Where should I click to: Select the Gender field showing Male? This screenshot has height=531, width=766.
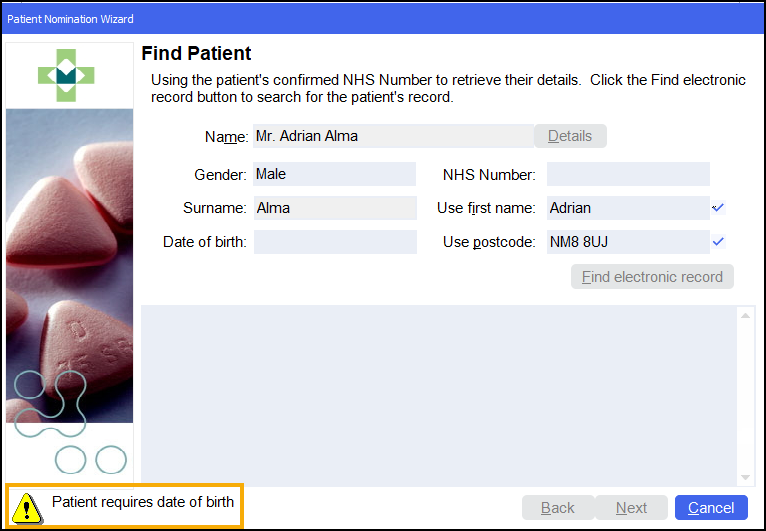(x=335, y=175)
